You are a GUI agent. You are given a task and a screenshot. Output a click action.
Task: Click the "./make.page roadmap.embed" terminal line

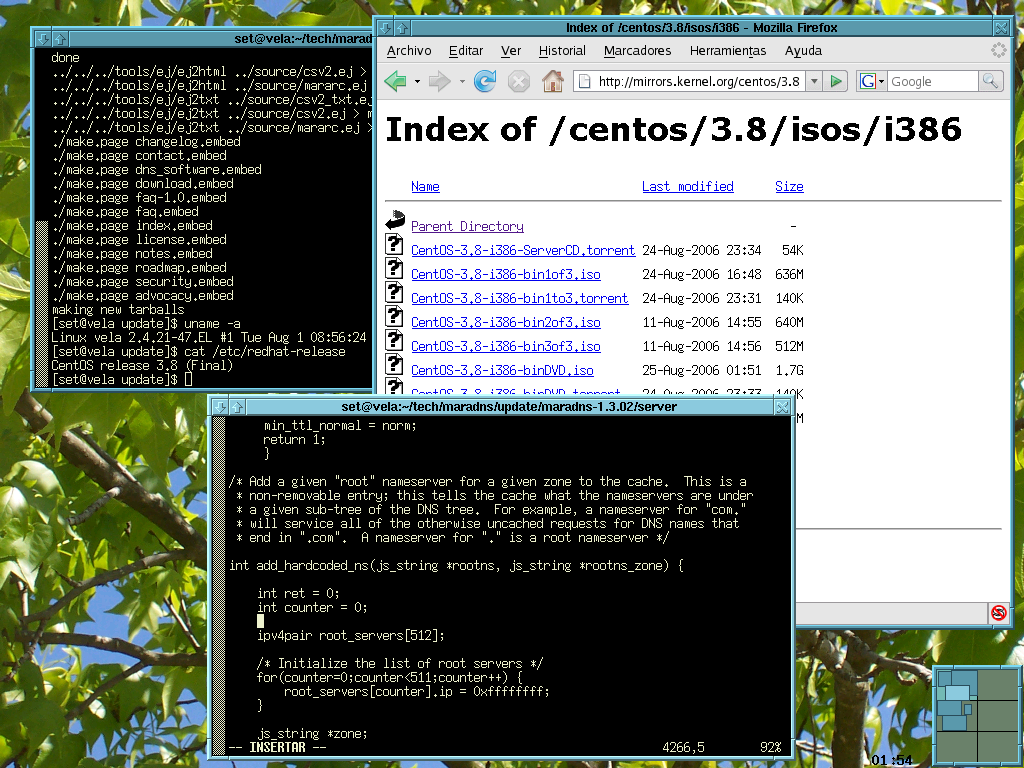coord(138,268)
